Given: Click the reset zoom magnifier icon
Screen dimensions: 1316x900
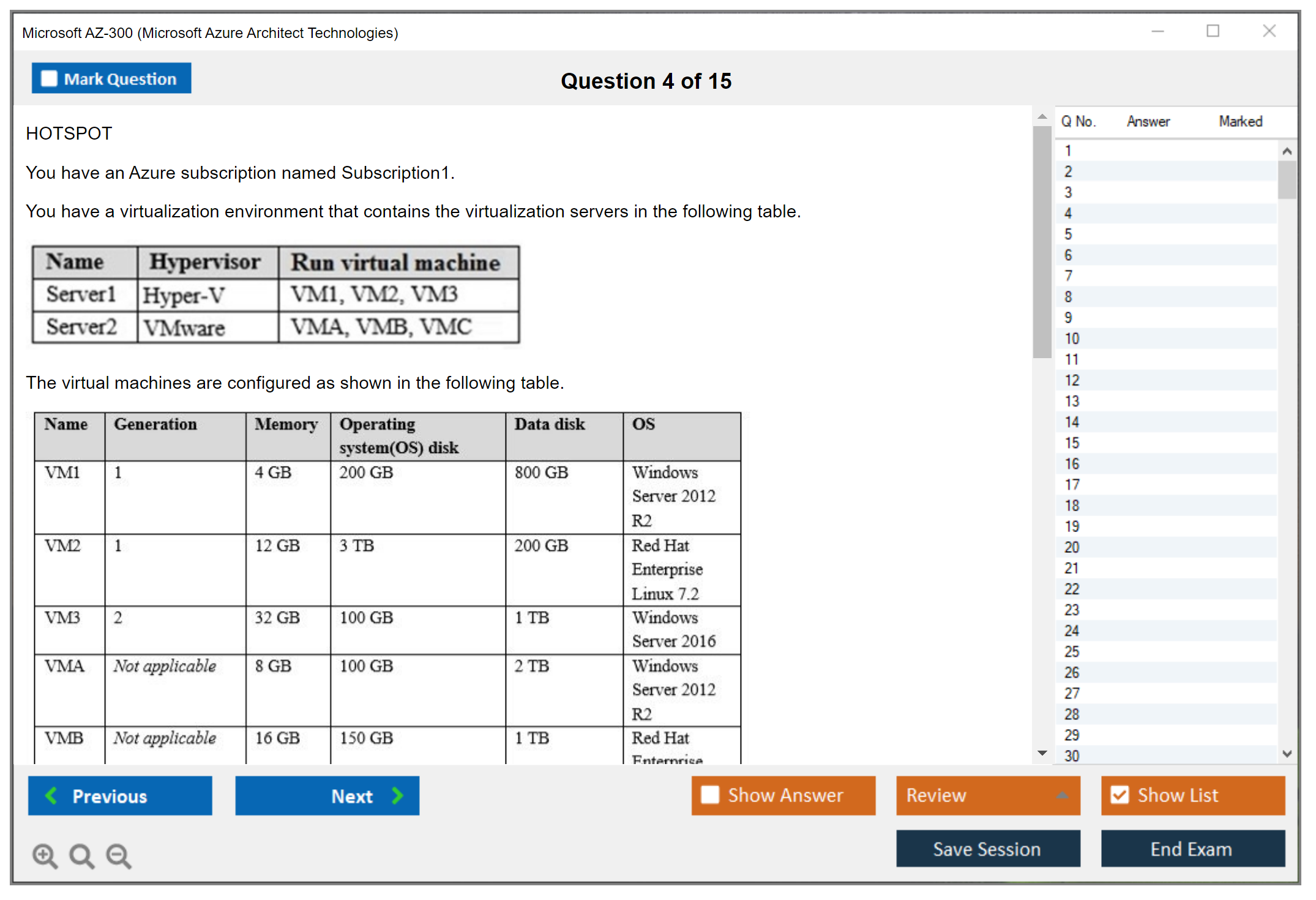Looking at the screenshot, I should click(81, 855).
